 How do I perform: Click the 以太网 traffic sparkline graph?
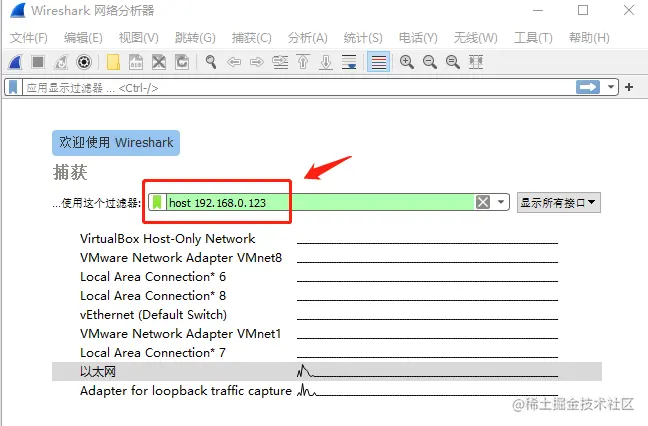(x=427, y=371)
